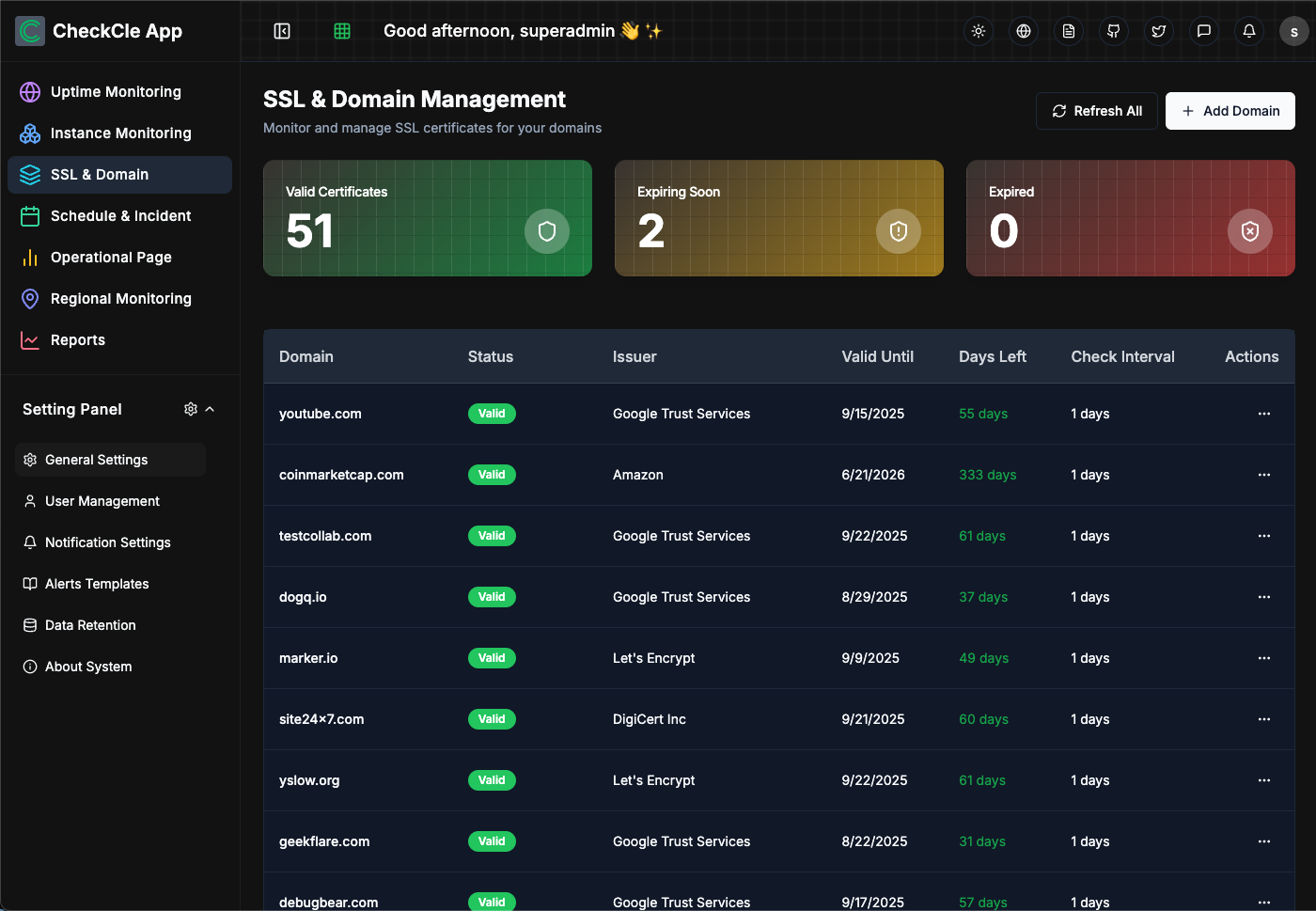Open the Twitter icon in the header
This screenshot has height=911, width=1316.
[1158, 30]
